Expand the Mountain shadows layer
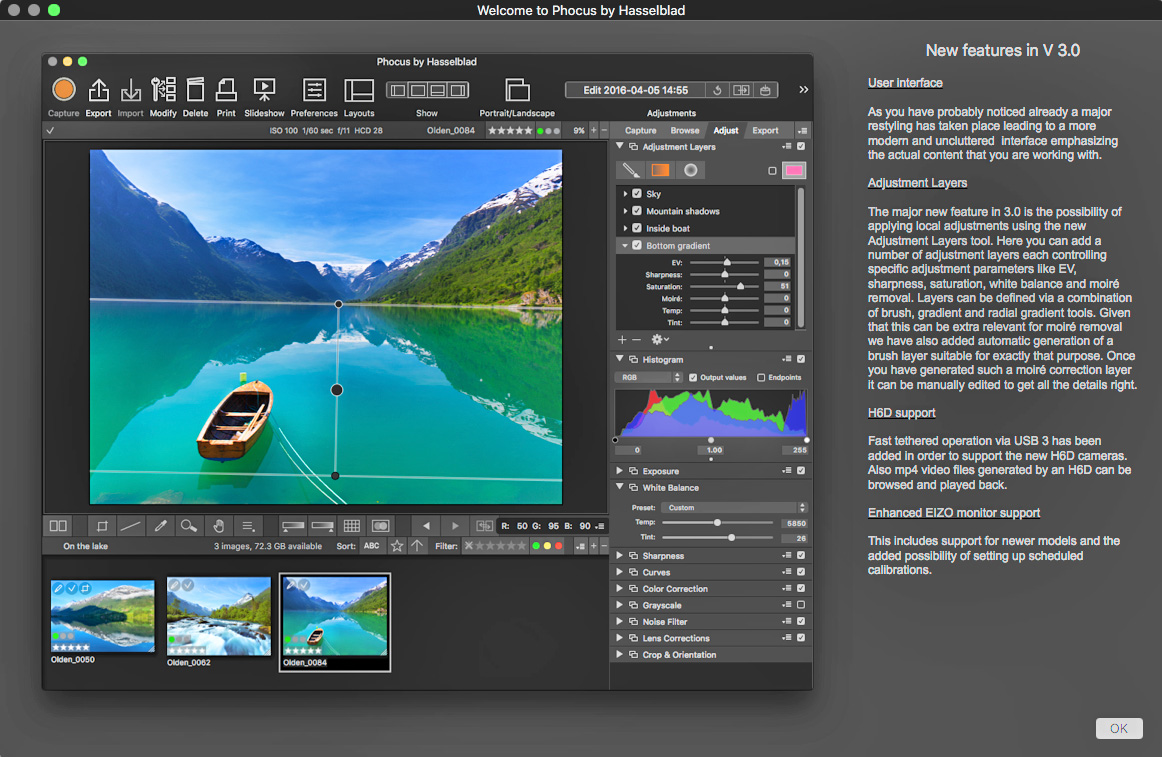The image size is (1162, 757). pyautogui.click(x=625, y=211)
